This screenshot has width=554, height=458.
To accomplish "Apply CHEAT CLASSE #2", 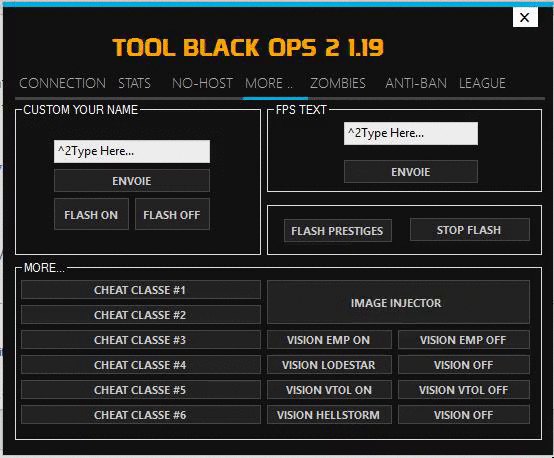I will point(141,315).
